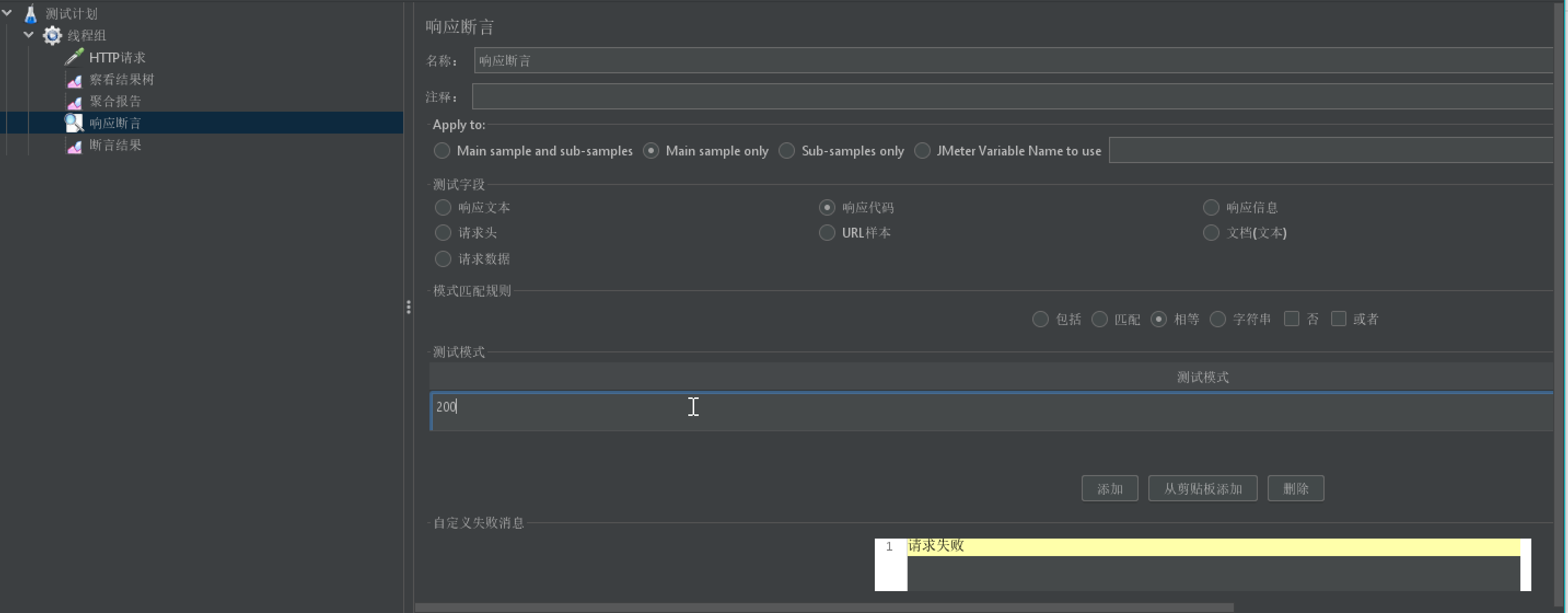
Task: Click the 名称 input field
Action: [x=1014, y=60]
